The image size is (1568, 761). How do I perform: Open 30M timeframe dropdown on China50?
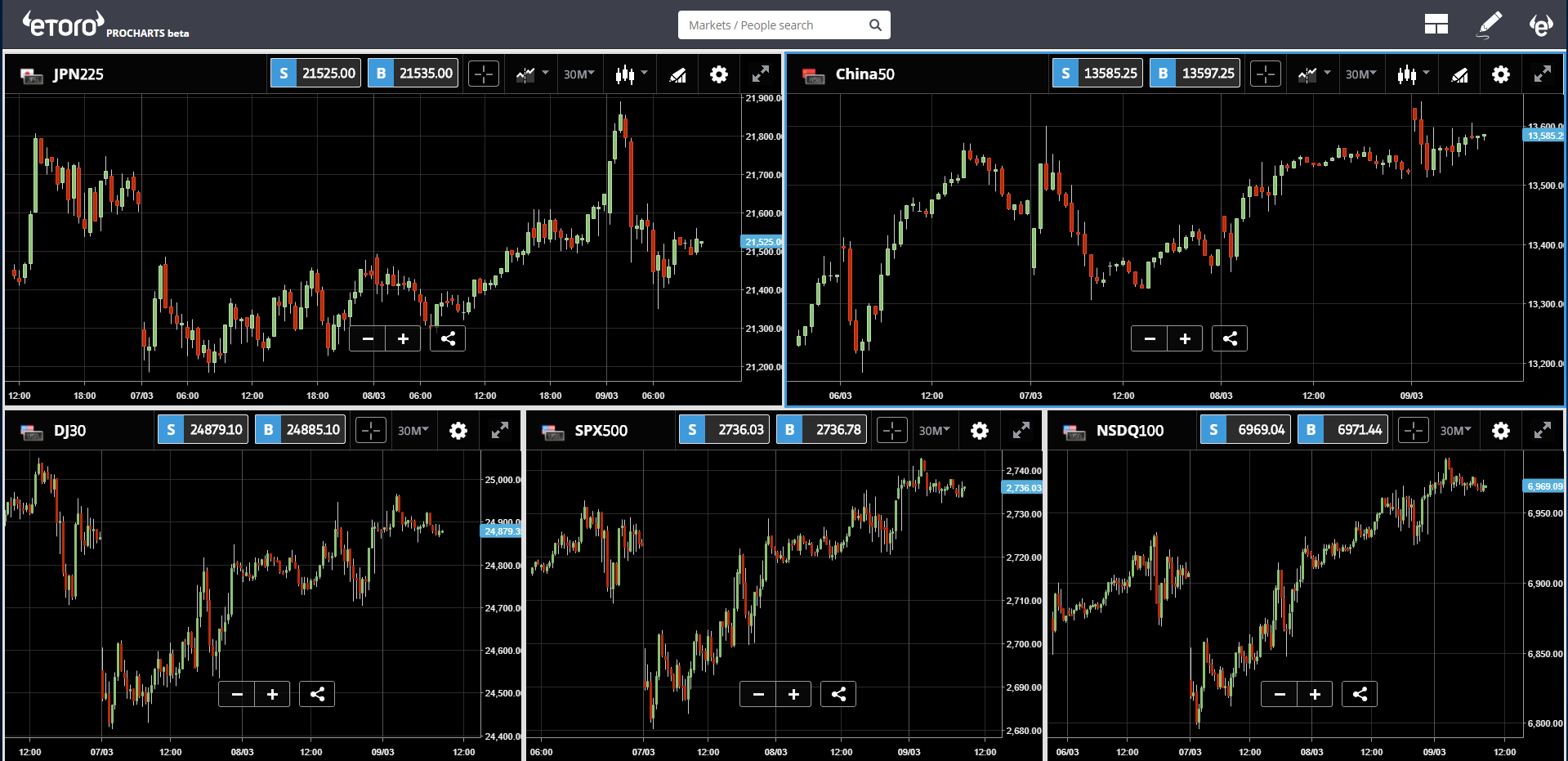tap(1361, 74)
